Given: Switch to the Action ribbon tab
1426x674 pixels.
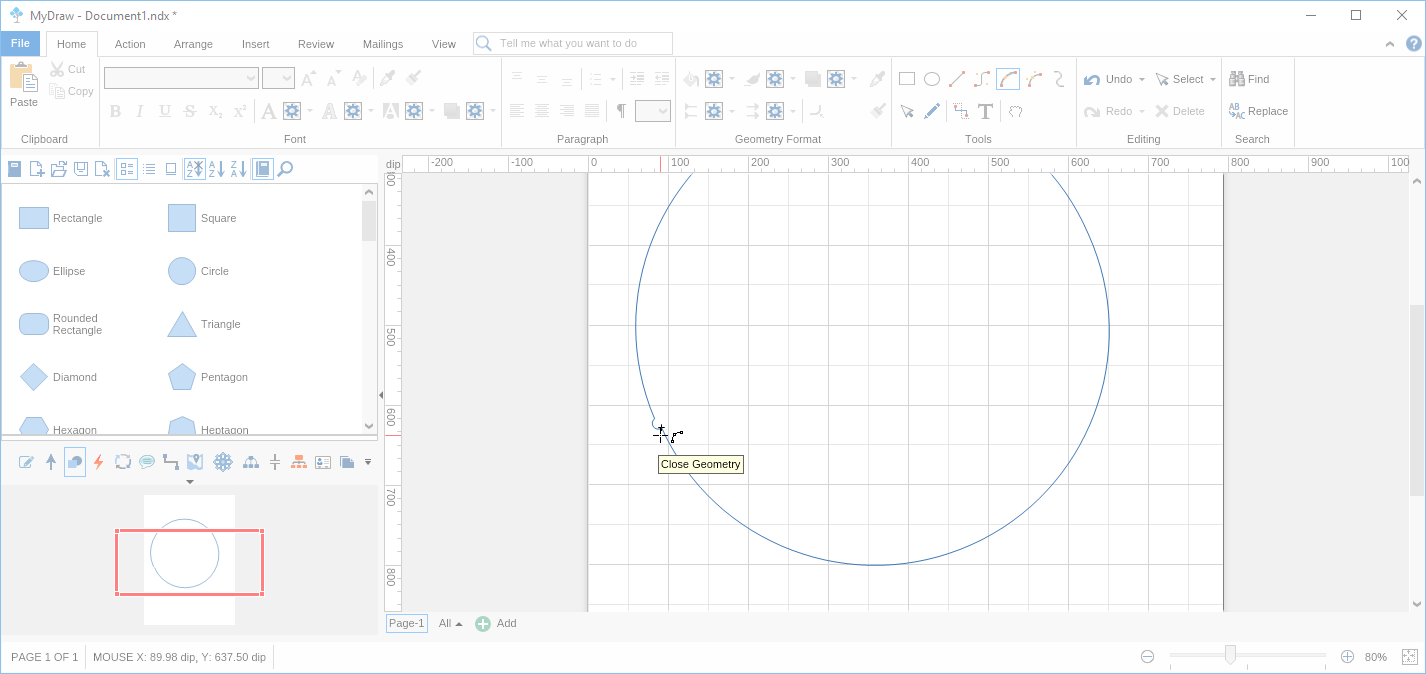Looking at the screenshot, I should click(x=130, y=44).
